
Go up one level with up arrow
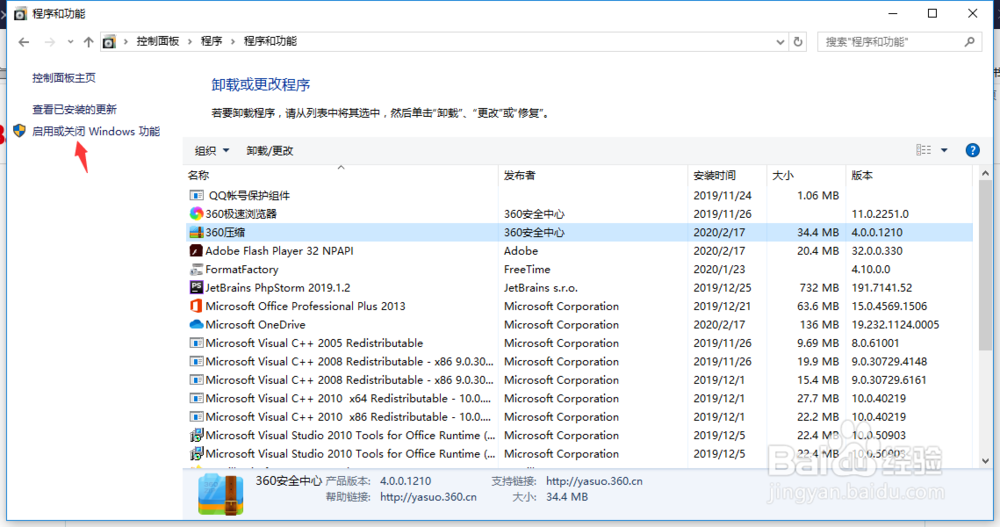coord(89,42)
